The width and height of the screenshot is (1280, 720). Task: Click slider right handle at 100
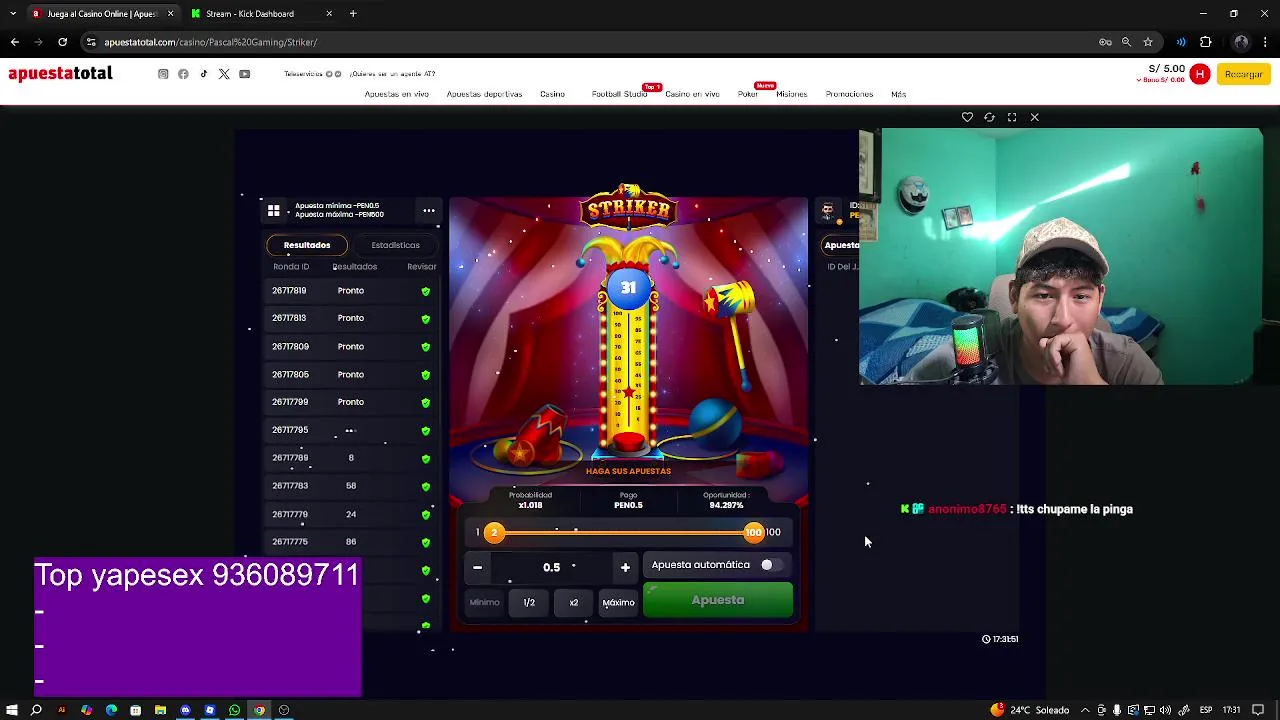click(753, 533)
